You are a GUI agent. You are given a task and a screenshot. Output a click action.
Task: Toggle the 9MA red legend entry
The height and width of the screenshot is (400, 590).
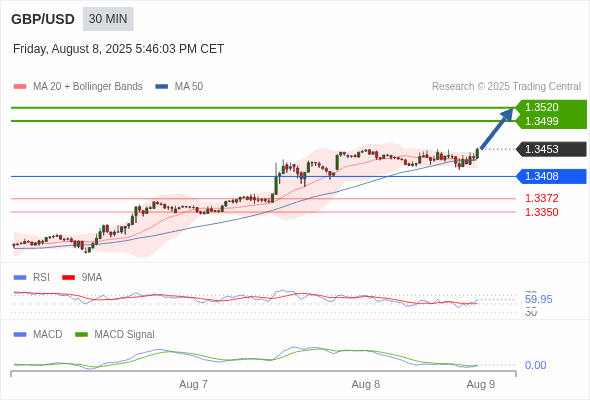tap(82, 277)
